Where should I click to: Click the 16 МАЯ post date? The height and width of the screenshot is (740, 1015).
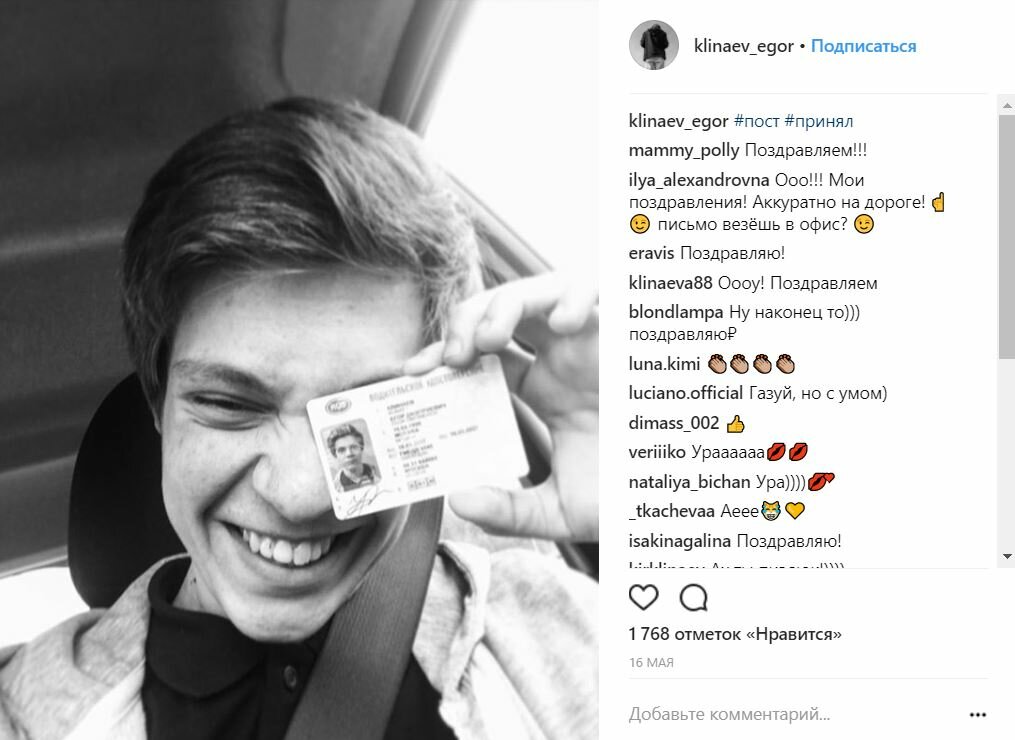[x=651, y=663]
